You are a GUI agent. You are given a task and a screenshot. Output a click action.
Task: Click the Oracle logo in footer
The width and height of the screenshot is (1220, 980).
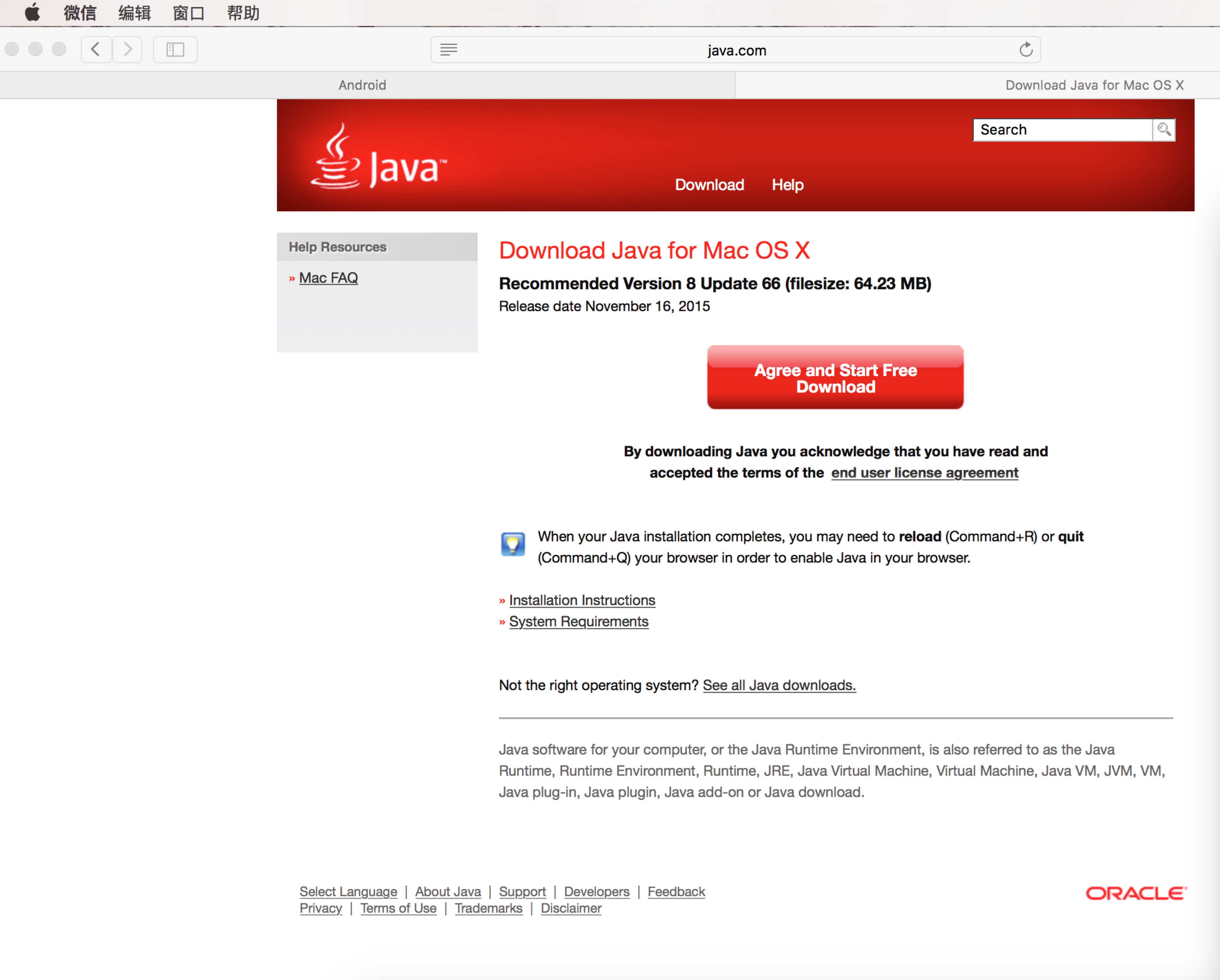tap(1136, 893)
